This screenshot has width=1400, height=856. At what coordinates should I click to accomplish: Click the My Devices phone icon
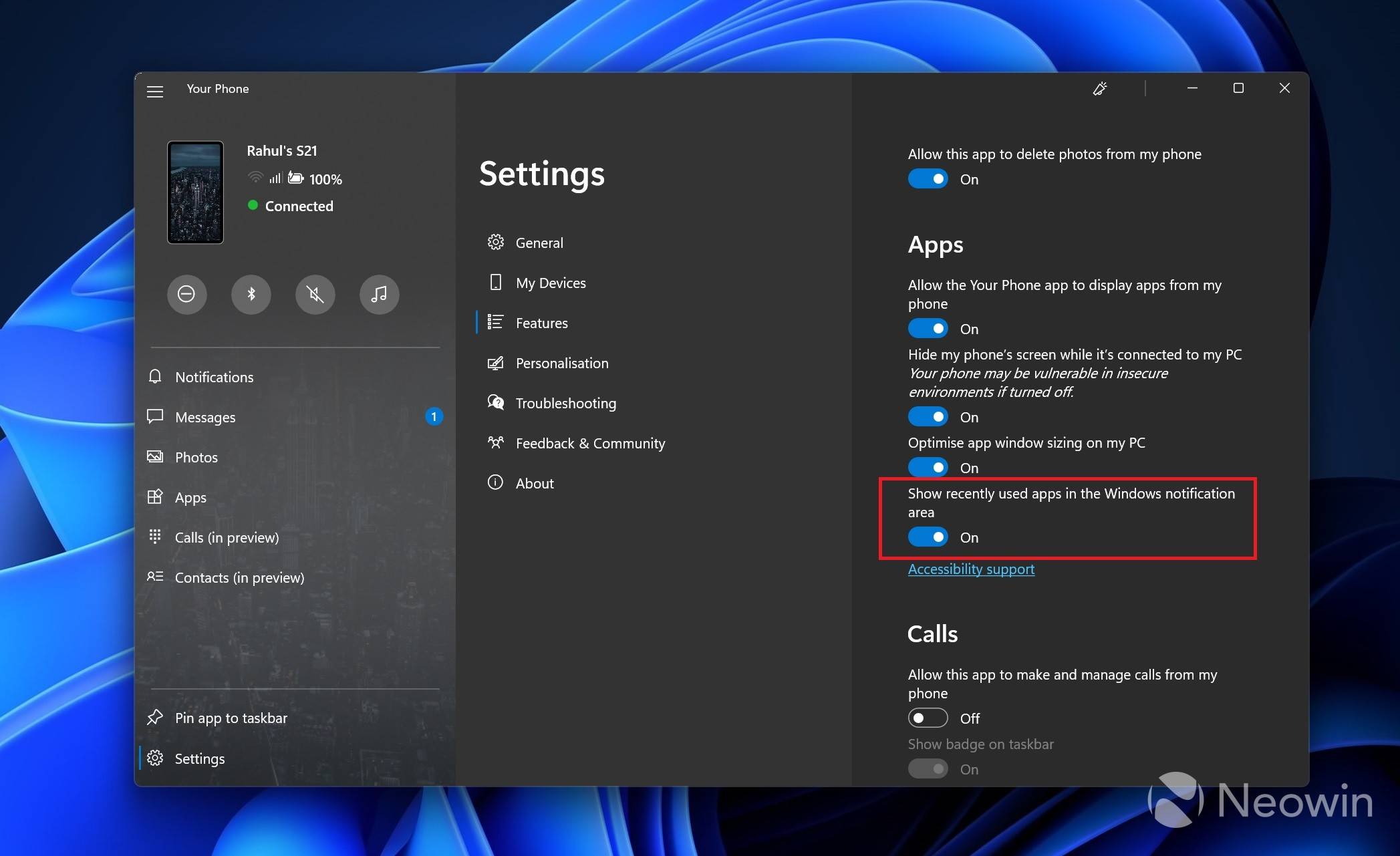pos(495,282)
